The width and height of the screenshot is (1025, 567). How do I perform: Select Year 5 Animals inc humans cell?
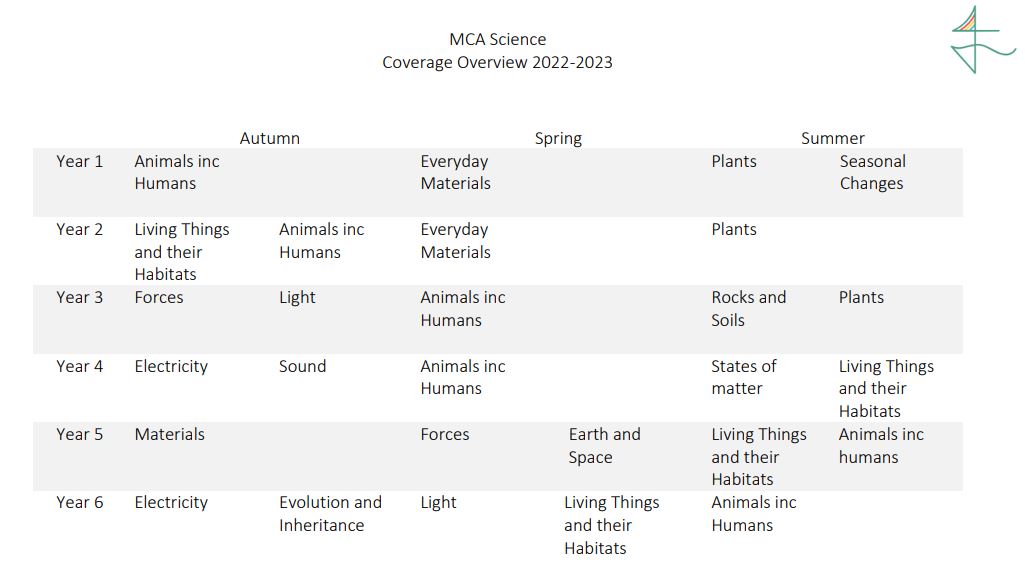pyautogui.click(x=881, y=445)
